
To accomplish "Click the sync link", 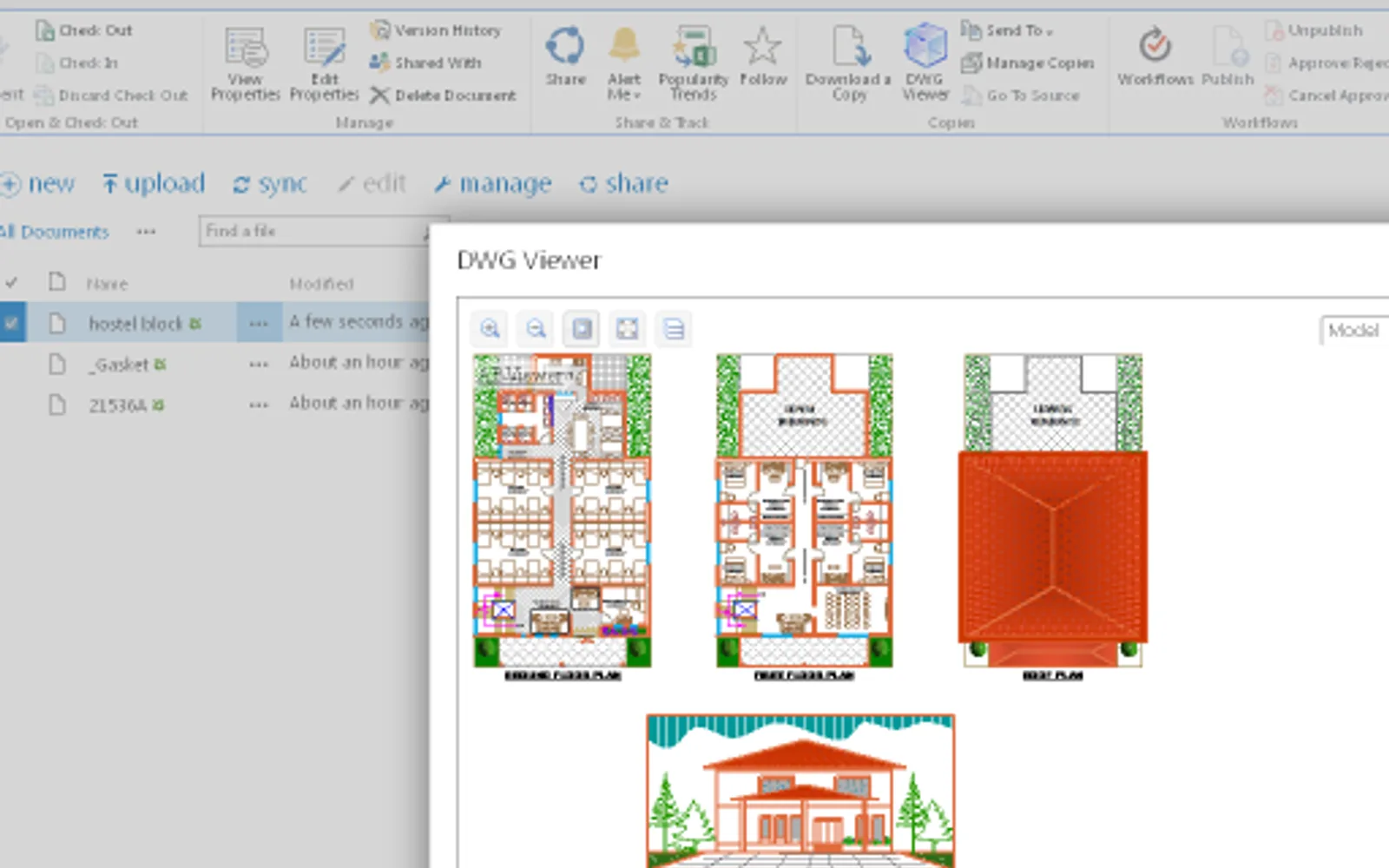I will (x=270, y=183).
